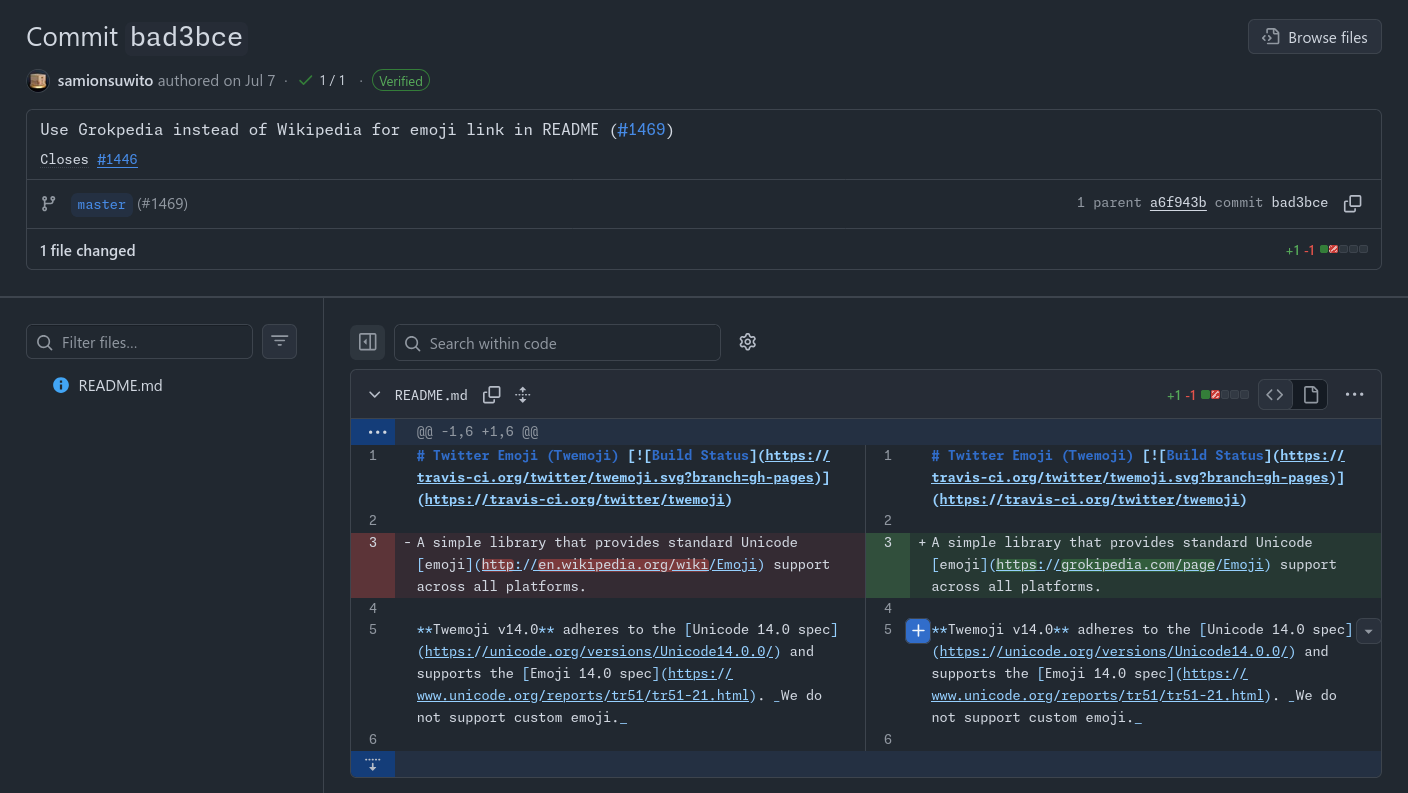The image size is (1408, 793).
Task: Collapse the file tree sidebar
Action: tap(367, 342)
